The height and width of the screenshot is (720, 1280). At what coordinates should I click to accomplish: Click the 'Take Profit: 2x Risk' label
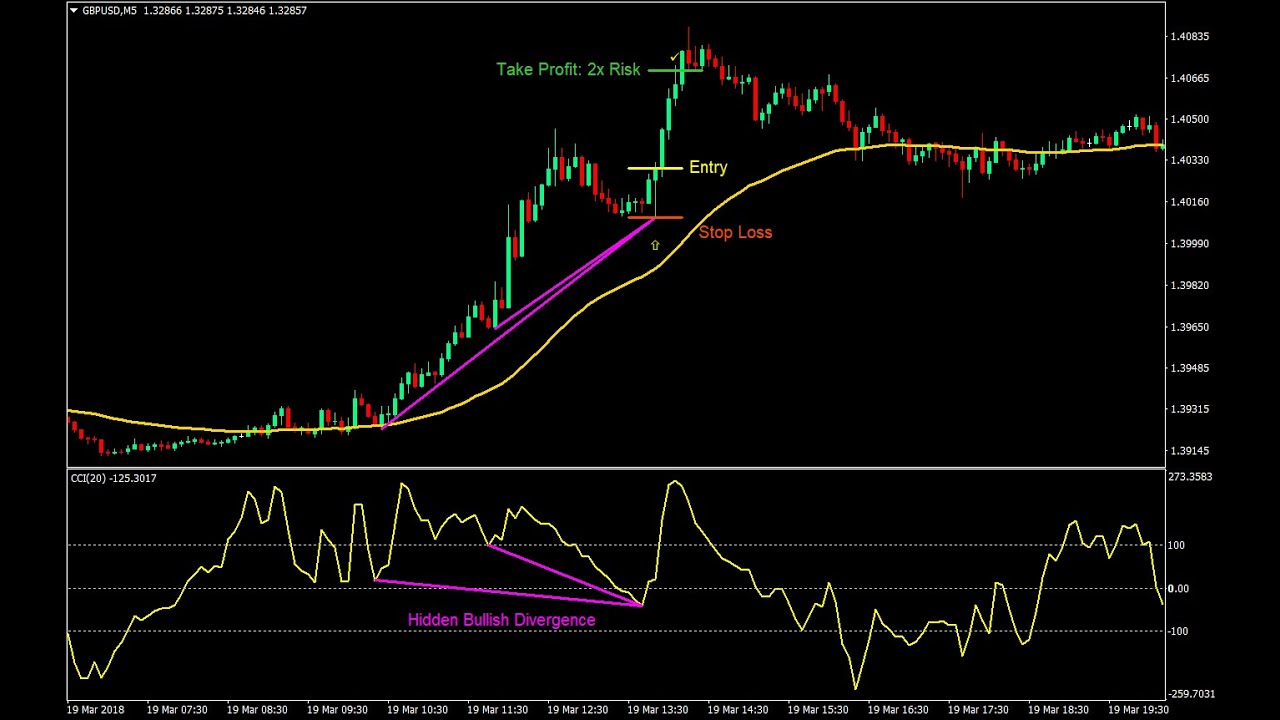coord(568,69)
